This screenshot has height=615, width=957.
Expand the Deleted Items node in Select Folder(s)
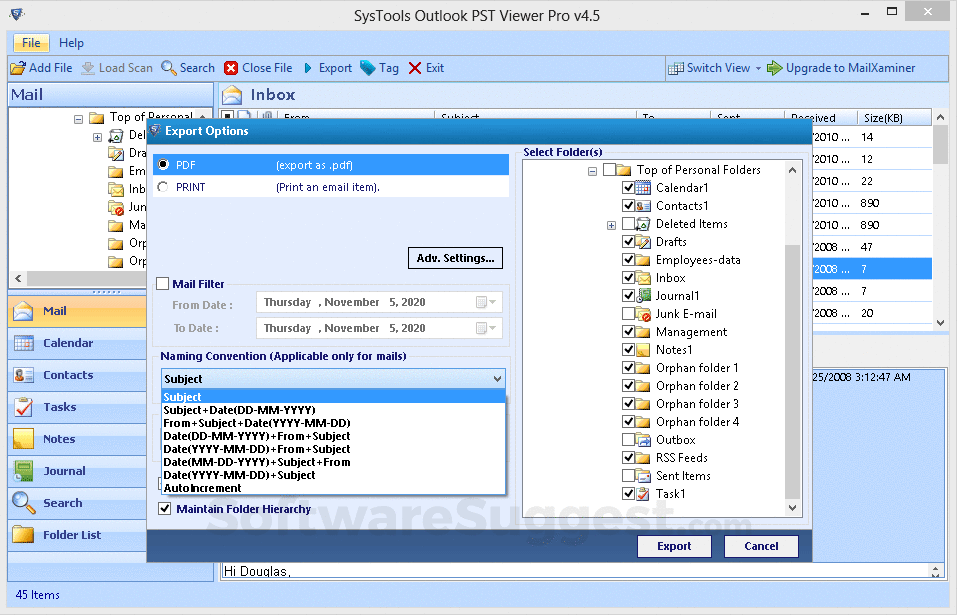(x=611, y=225)
